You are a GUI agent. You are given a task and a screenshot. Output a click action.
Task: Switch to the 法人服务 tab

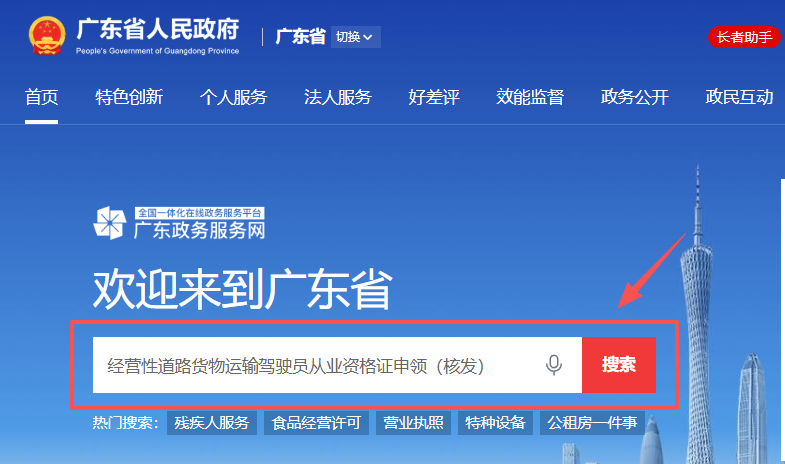[338, 97]
